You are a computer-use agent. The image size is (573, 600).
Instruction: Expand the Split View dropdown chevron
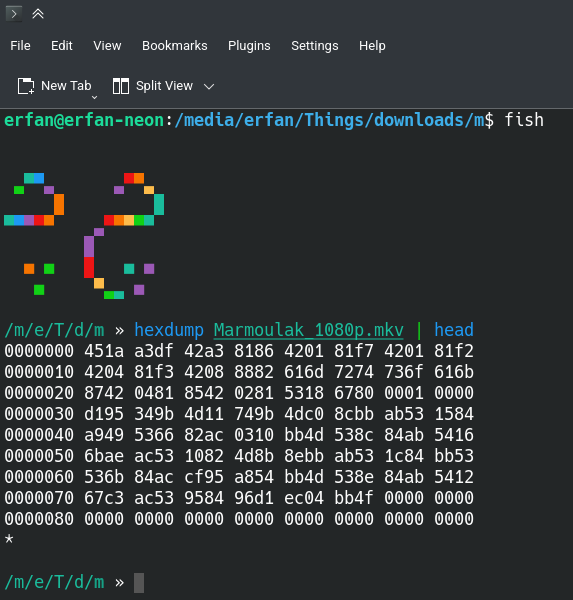pyautogui.click(x=209, y=86)
